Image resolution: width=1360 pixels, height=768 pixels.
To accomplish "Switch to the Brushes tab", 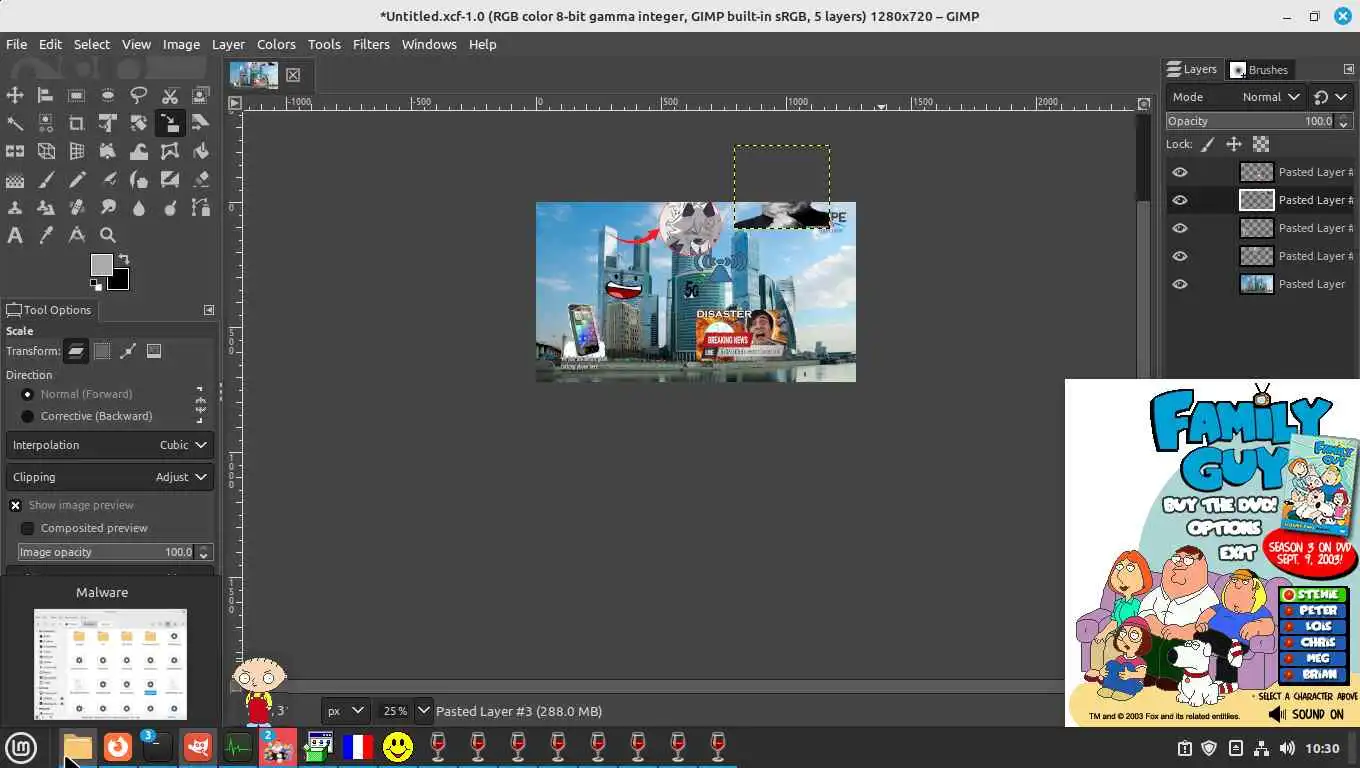I will point(1259,70).
